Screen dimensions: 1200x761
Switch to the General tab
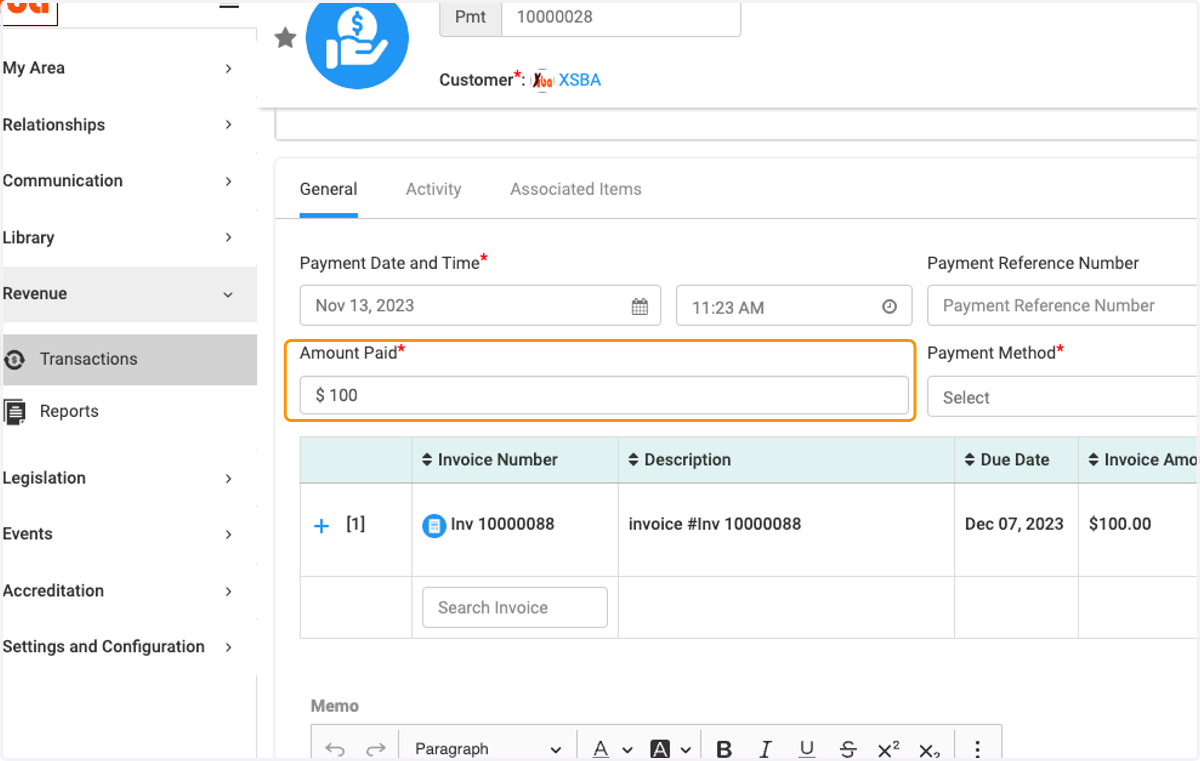tap(328, 189)
